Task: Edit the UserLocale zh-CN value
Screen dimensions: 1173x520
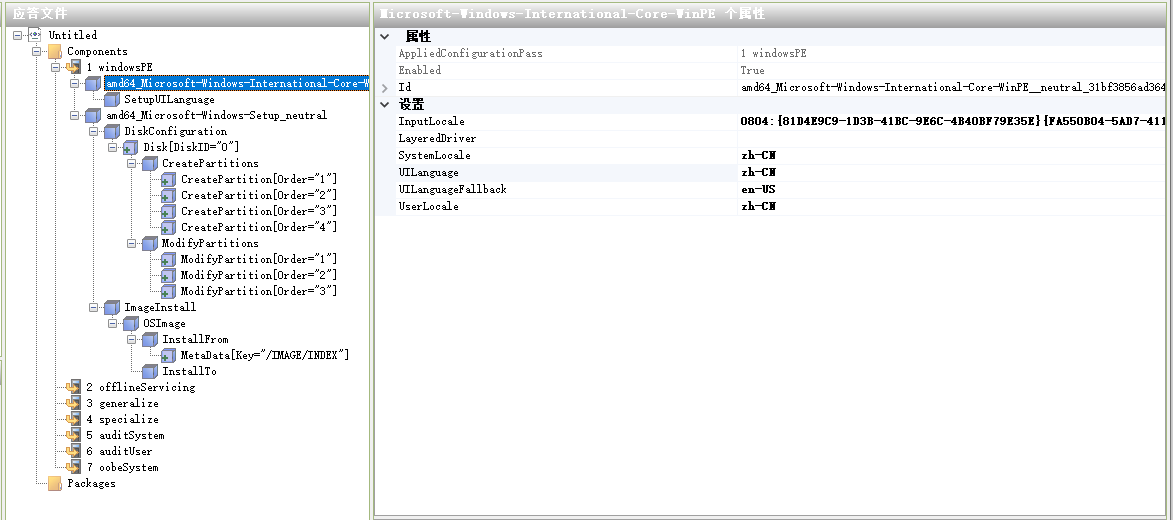Action: (x=951, y=207)
